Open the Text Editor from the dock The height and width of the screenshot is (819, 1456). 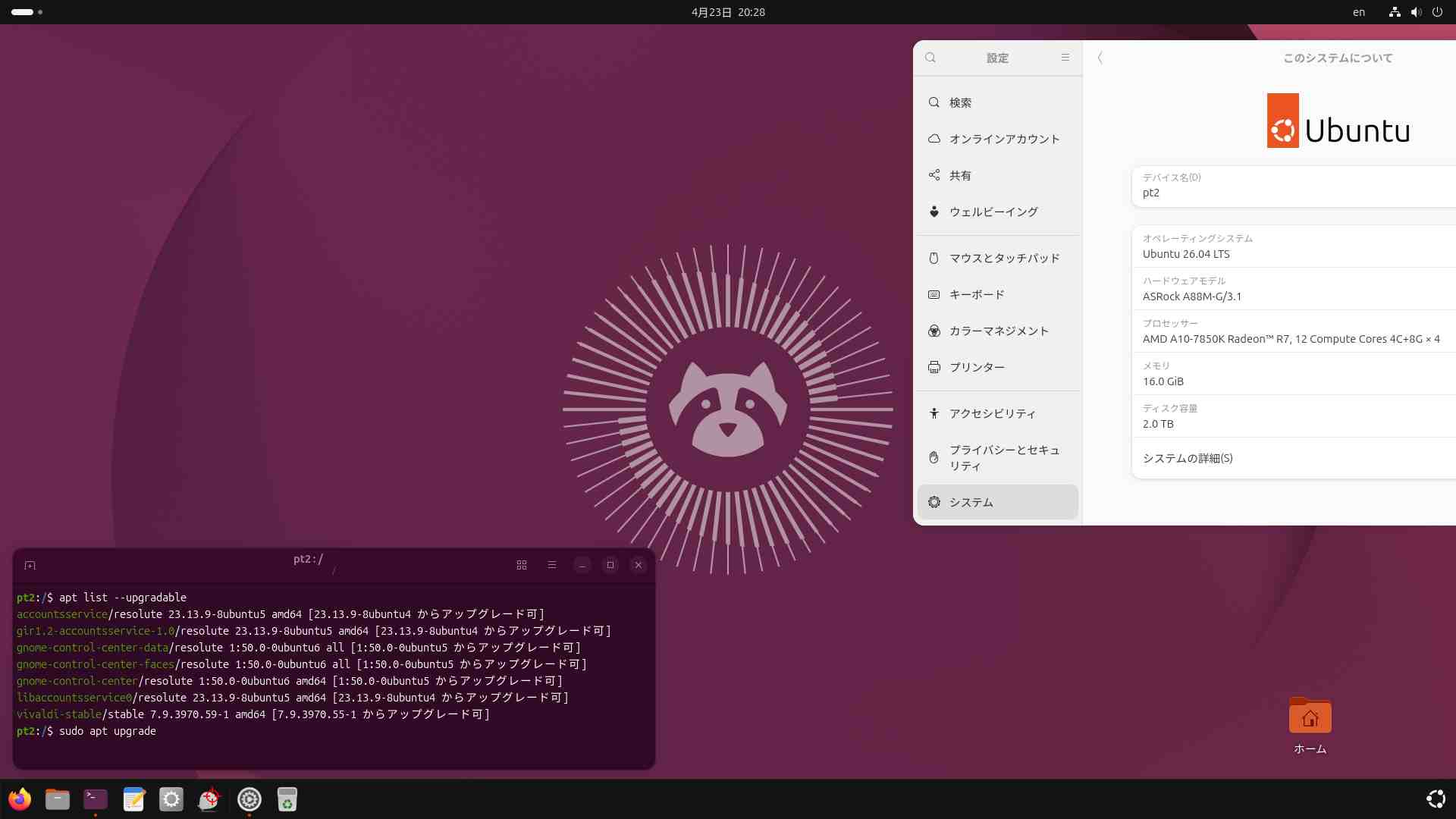(x=133, y=799)
